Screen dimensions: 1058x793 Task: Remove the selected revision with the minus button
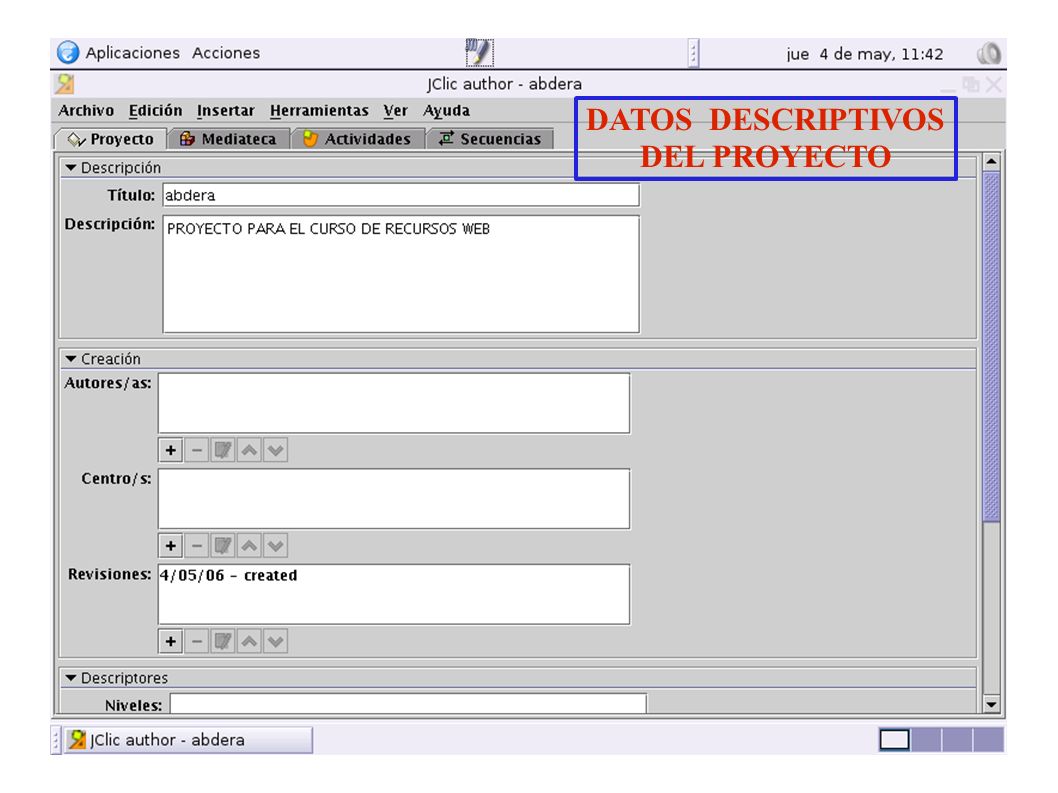(x=197, y=641)
